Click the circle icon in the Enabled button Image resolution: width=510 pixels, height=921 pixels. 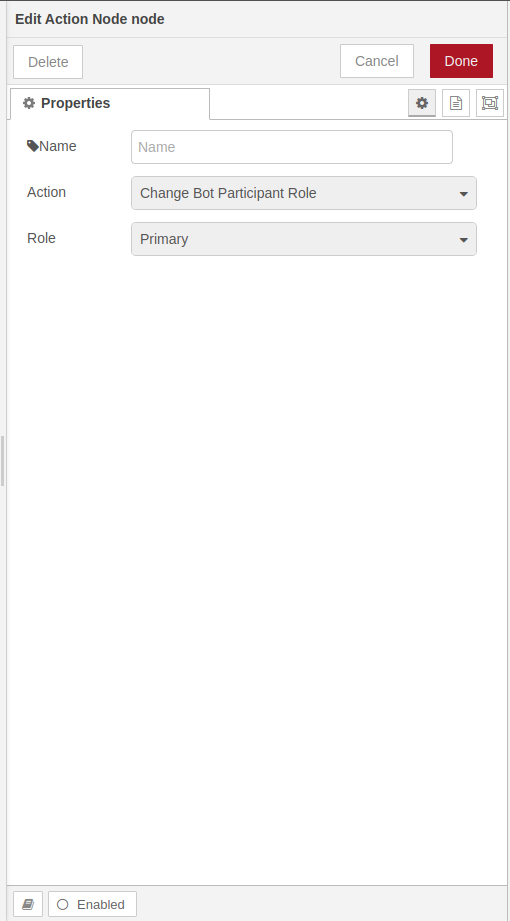click(63, 905)
